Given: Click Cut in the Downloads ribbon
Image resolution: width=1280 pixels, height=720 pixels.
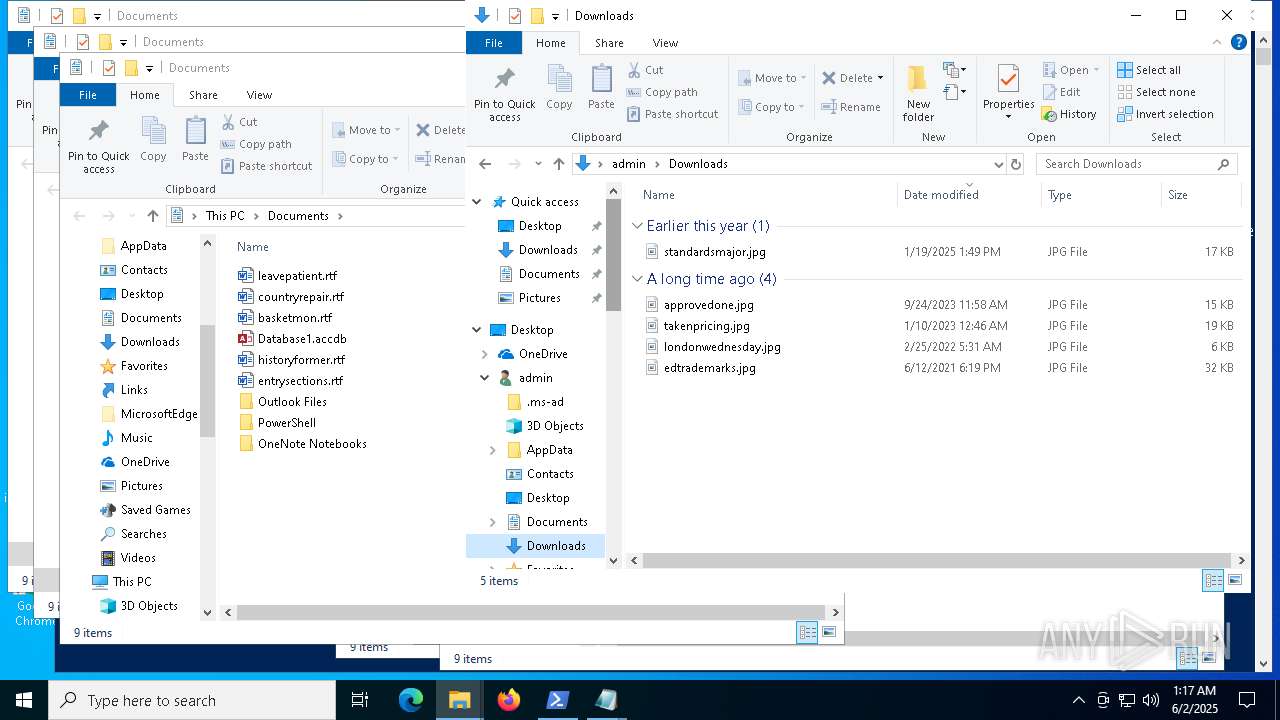Looking at the screenshot, I should [645, 70].
